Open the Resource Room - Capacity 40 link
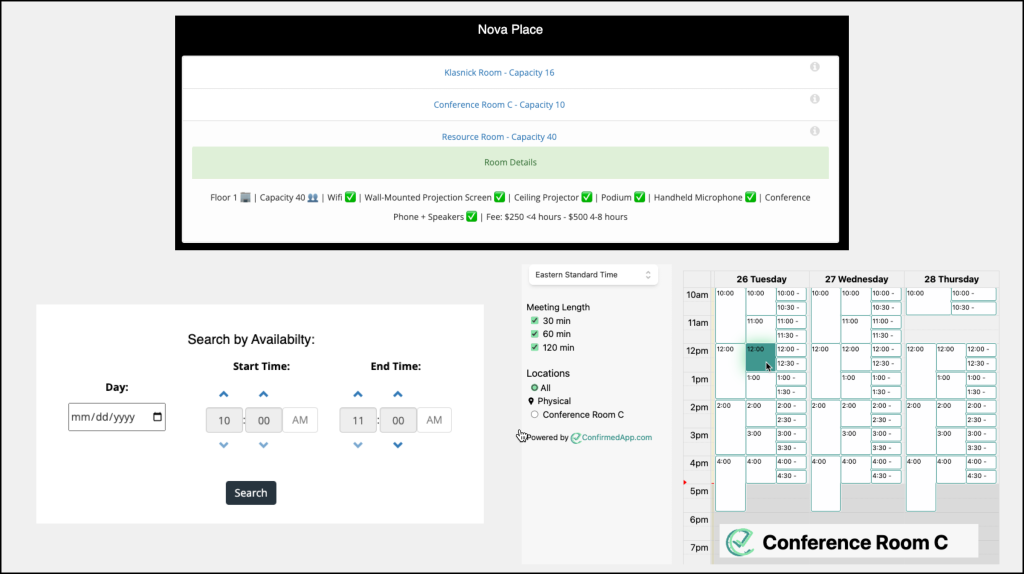The image size is (1024, 574). 499,137
